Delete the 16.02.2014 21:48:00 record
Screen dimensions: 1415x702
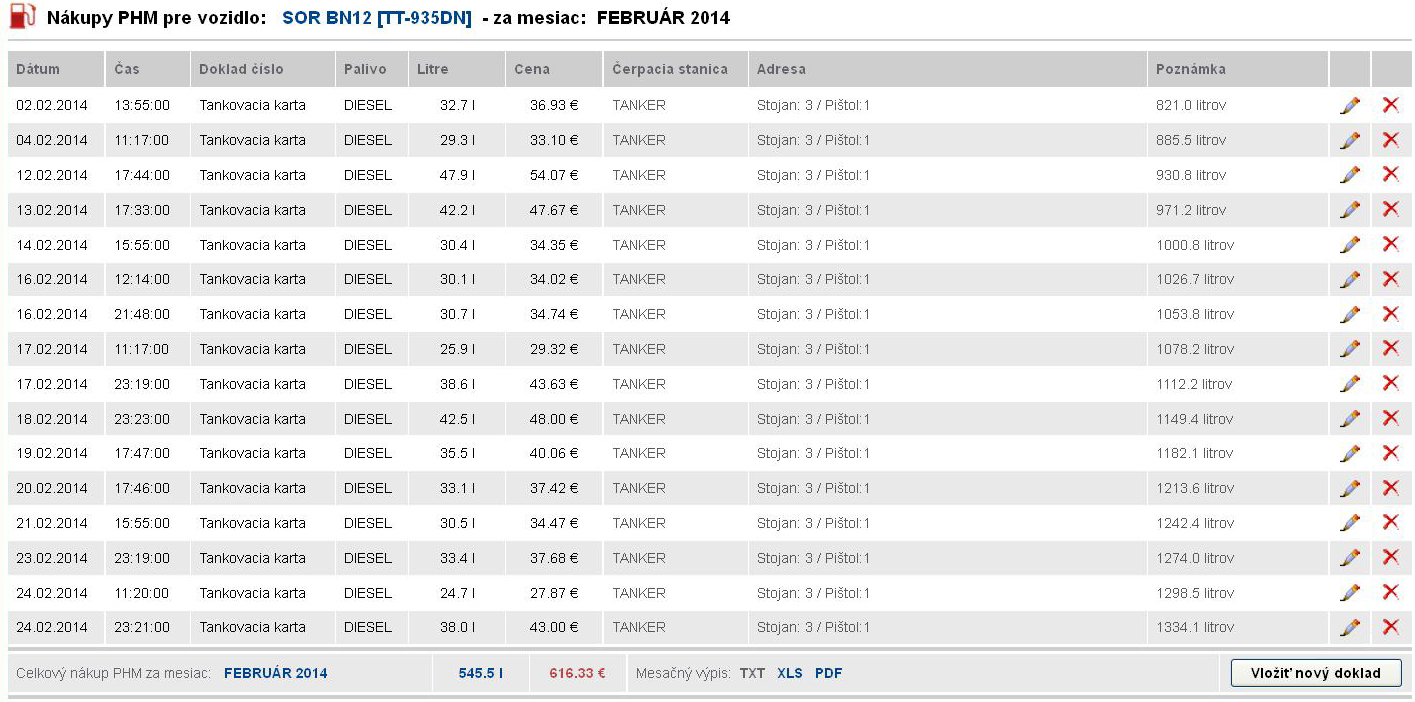pos(1390,314)
